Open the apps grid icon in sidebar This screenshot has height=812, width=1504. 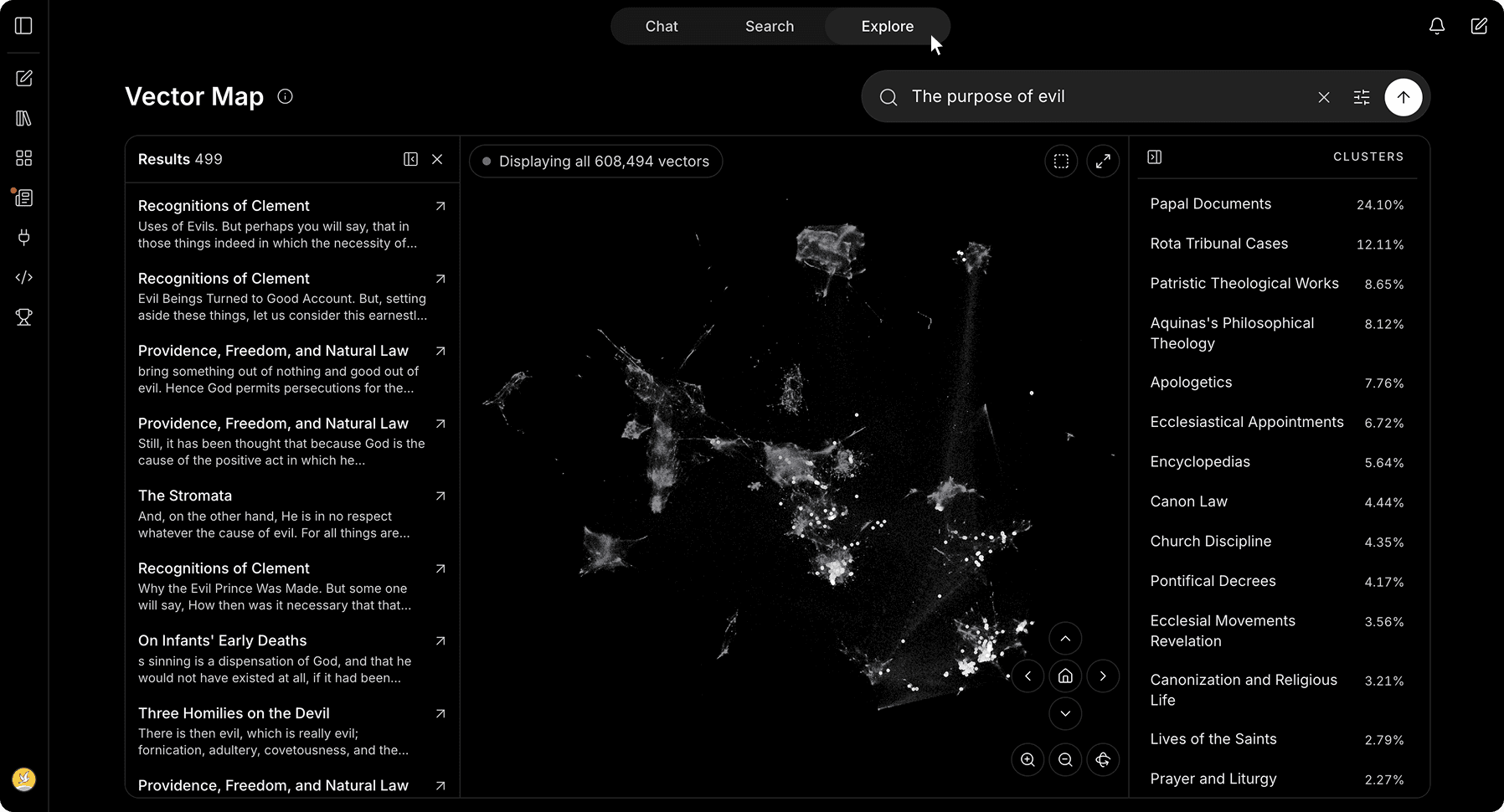(23, 158)
